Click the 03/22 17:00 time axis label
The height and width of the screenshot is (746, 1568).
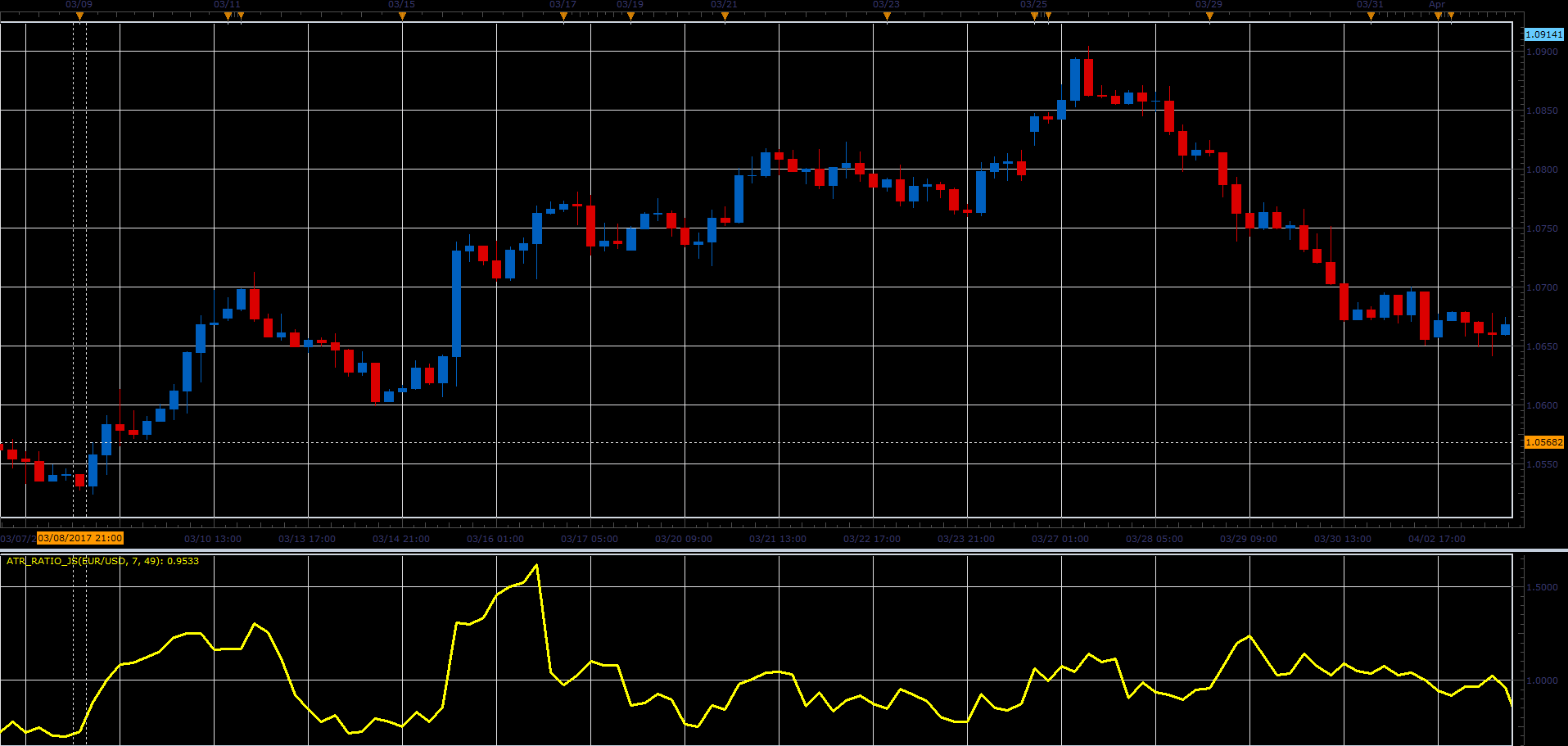[872, 539]
